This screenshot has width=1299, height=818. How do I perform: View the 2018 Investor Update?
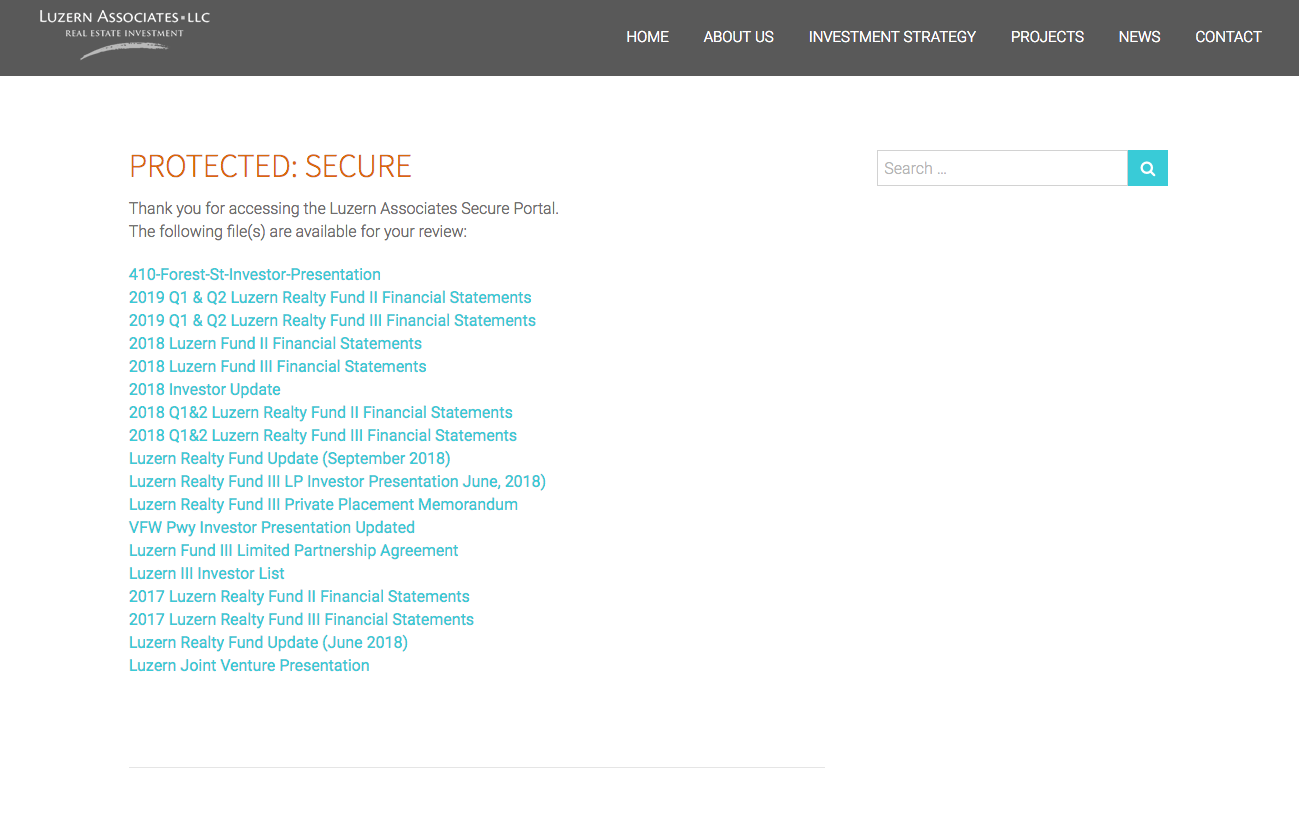click(205, 389)
